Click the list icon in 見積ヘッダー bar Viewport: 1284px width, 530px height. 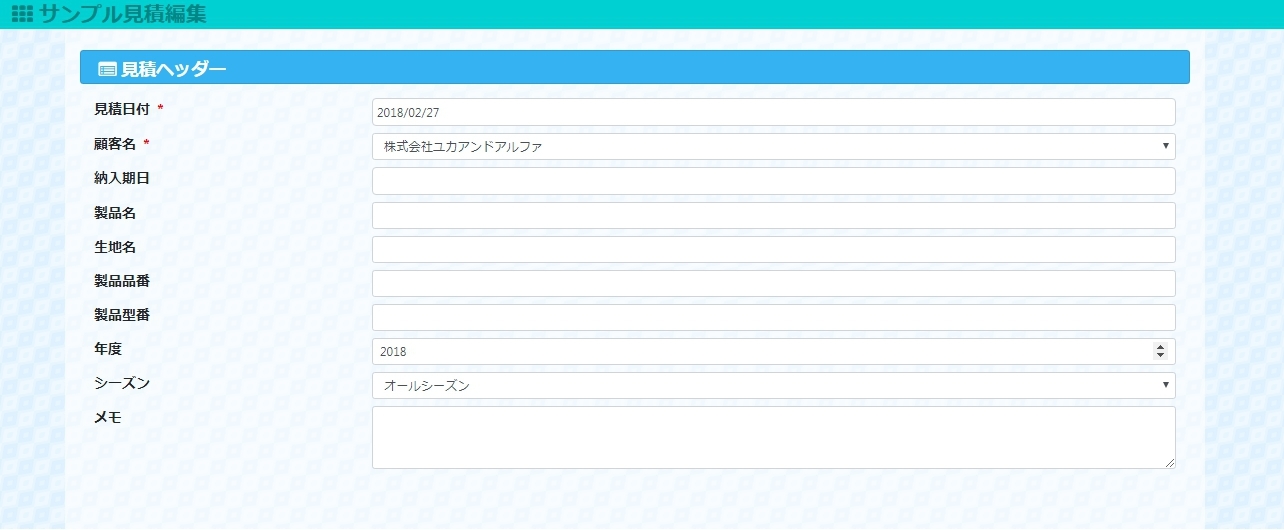107,69
